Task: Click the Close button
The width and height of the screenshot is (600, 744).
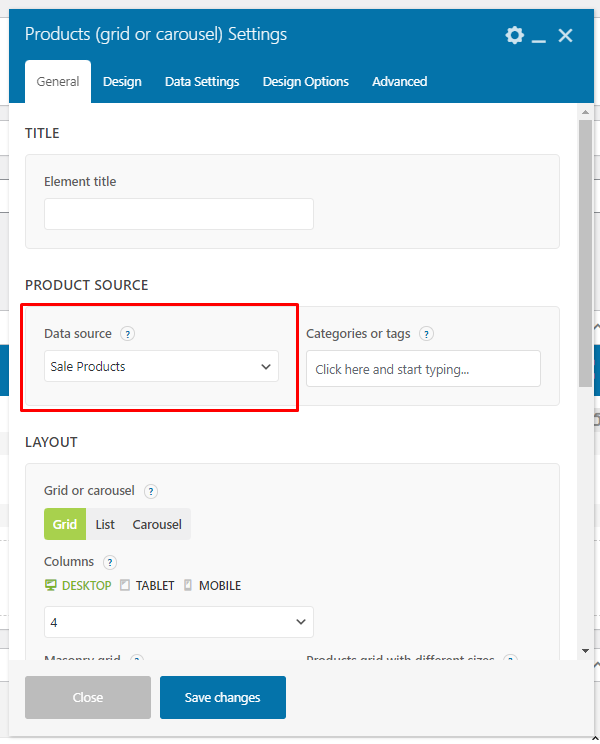Action: click(88, 698)
